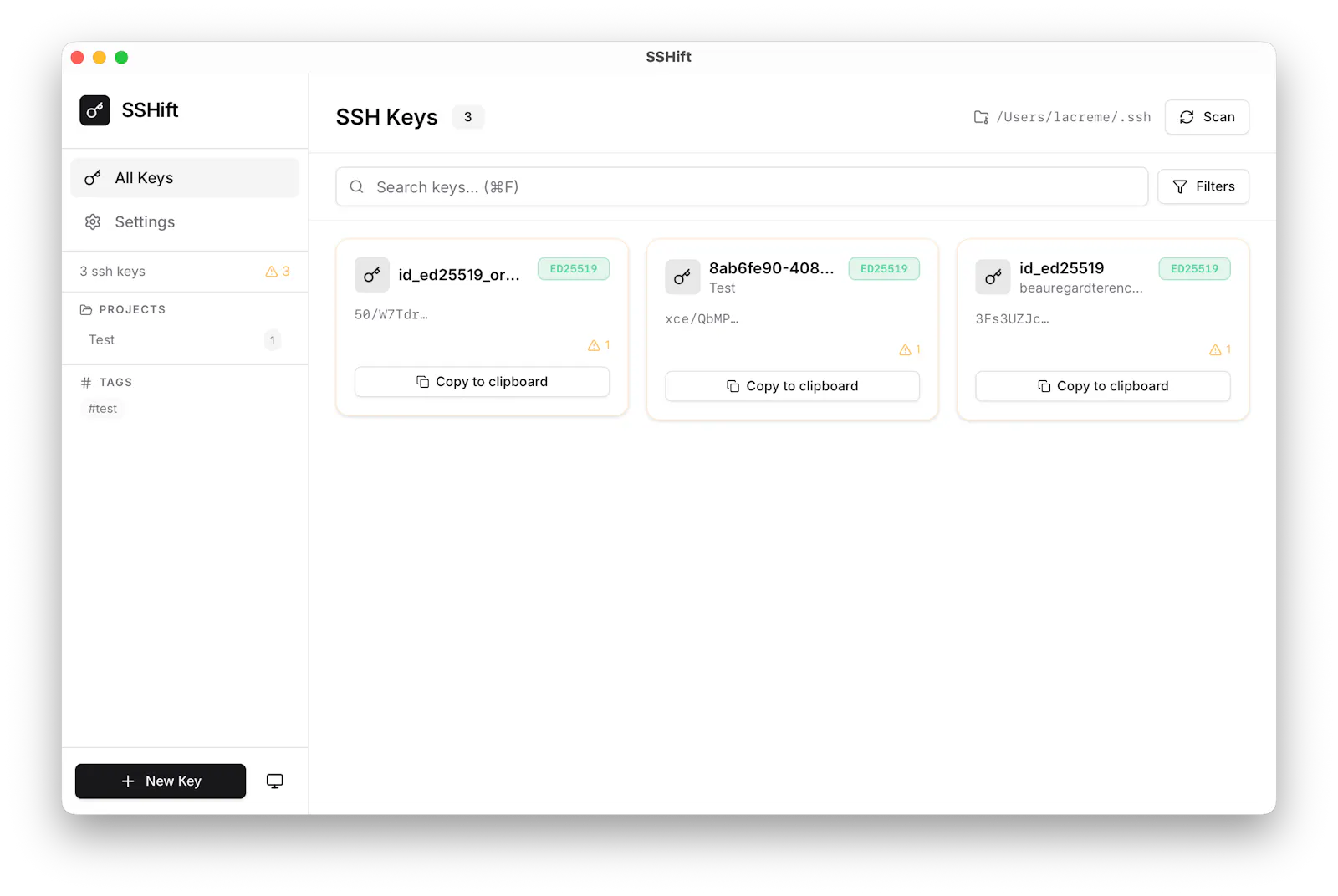
Task: Click Test label under 8ab6fe90-408...
Action: [723, 288]
